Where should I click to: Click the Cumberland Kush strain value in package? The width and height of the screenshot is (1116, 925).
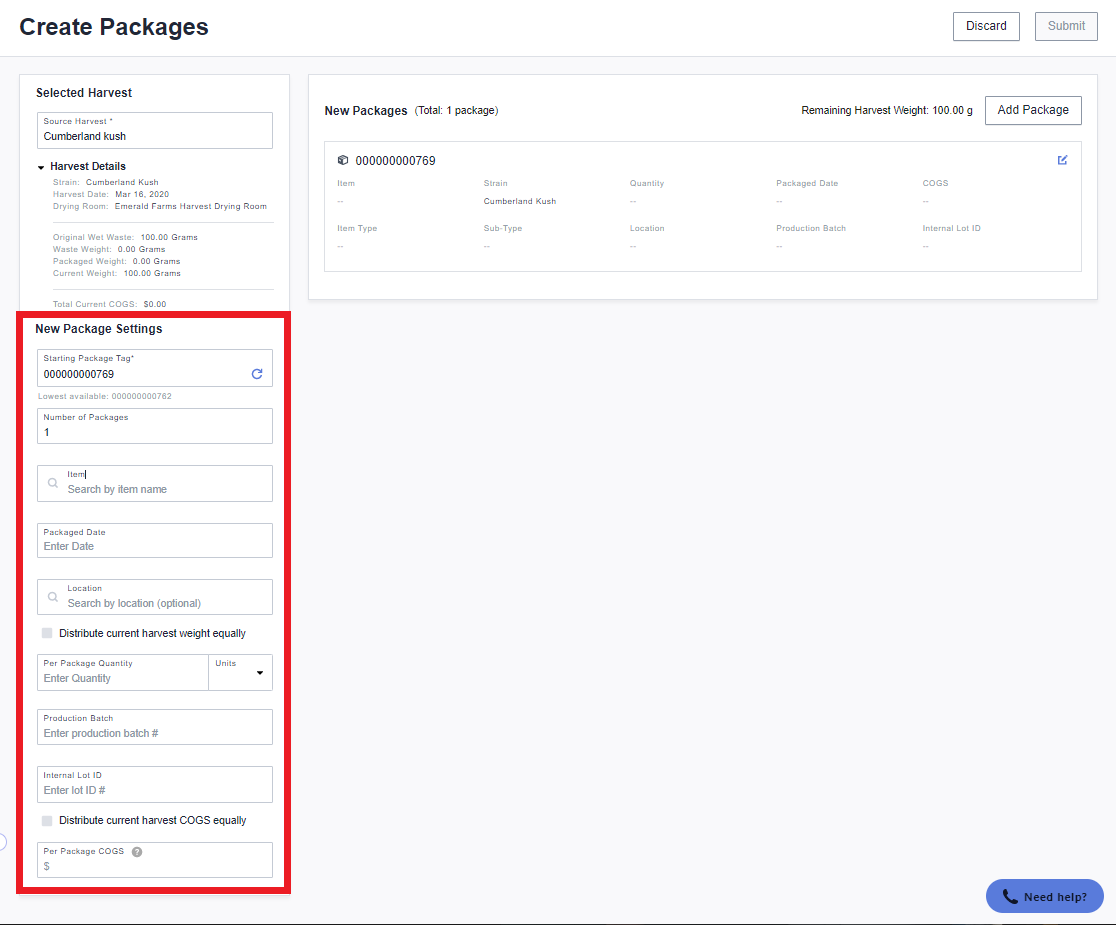point(520,201)
